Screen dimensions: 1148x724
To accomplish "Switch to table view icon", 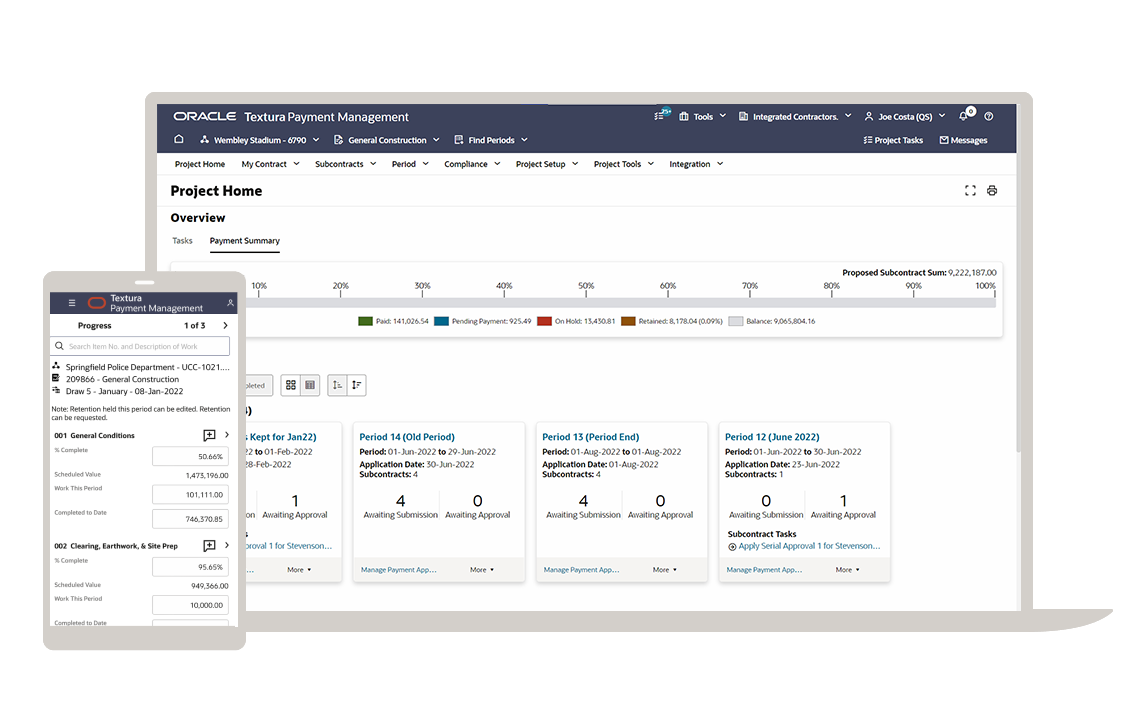I will [x=310, y=385].
